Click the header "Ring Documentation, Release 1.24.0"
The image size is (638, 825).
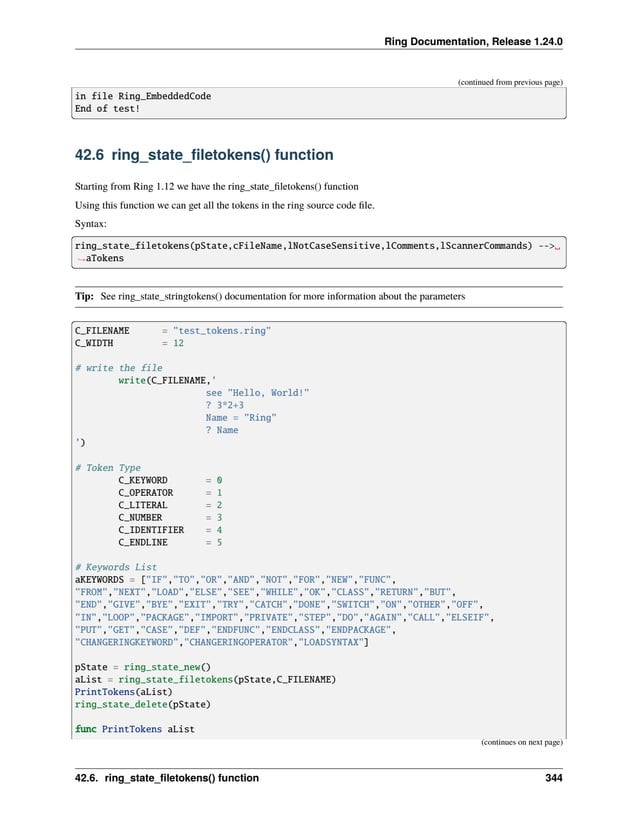pyautogui.click(x=473, y=42)
